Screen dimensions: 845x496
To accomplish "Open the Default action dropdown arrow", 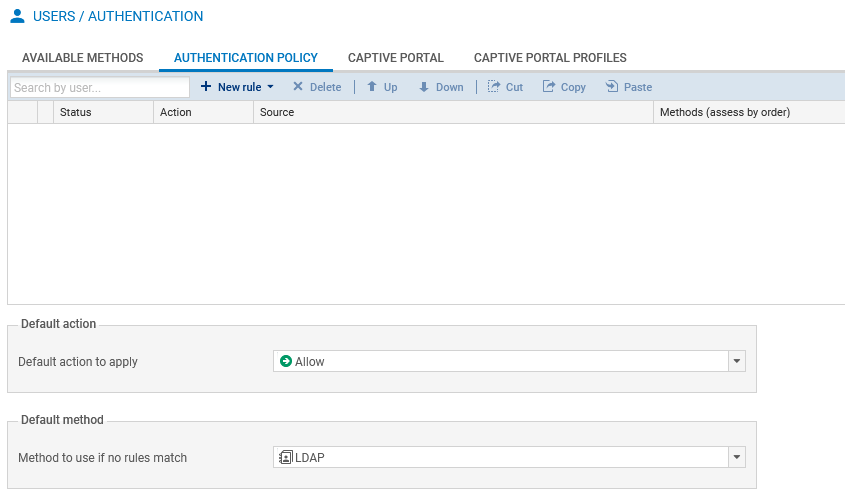I will tap(737, 361).
